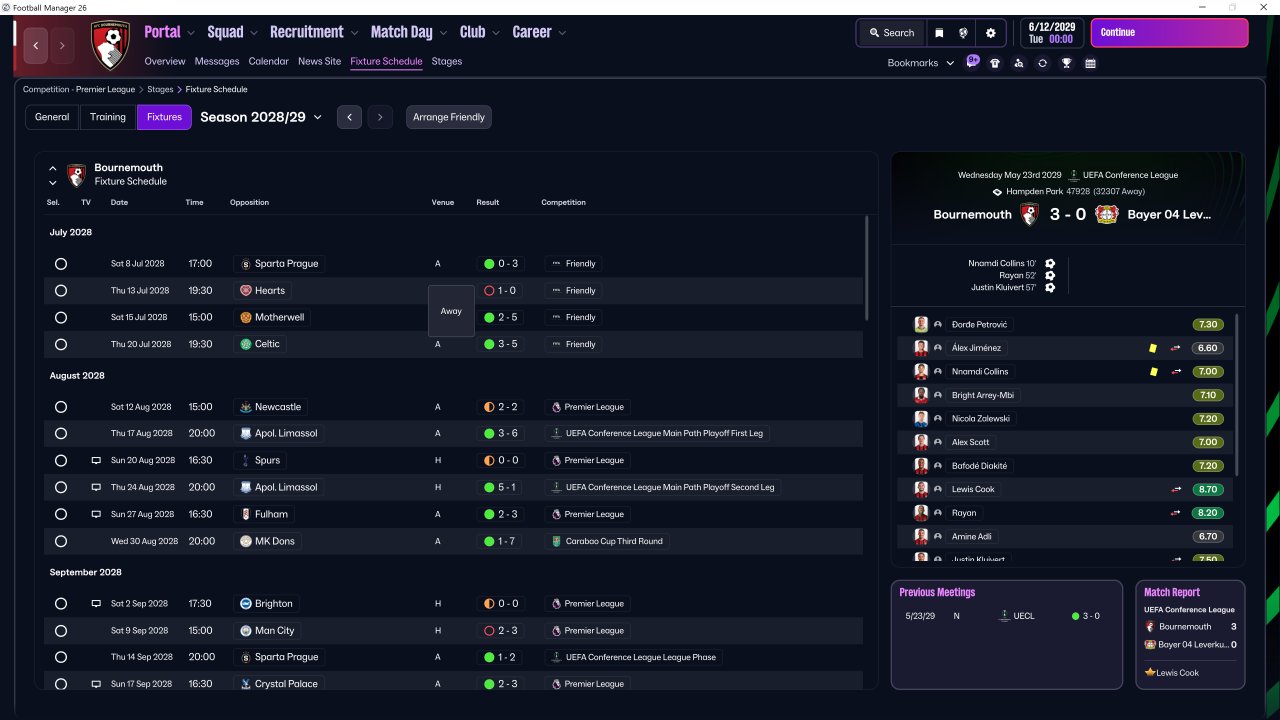Select the Man City fixture radio button
Viewport: 1280px width, 720px height.
point(61,631)
